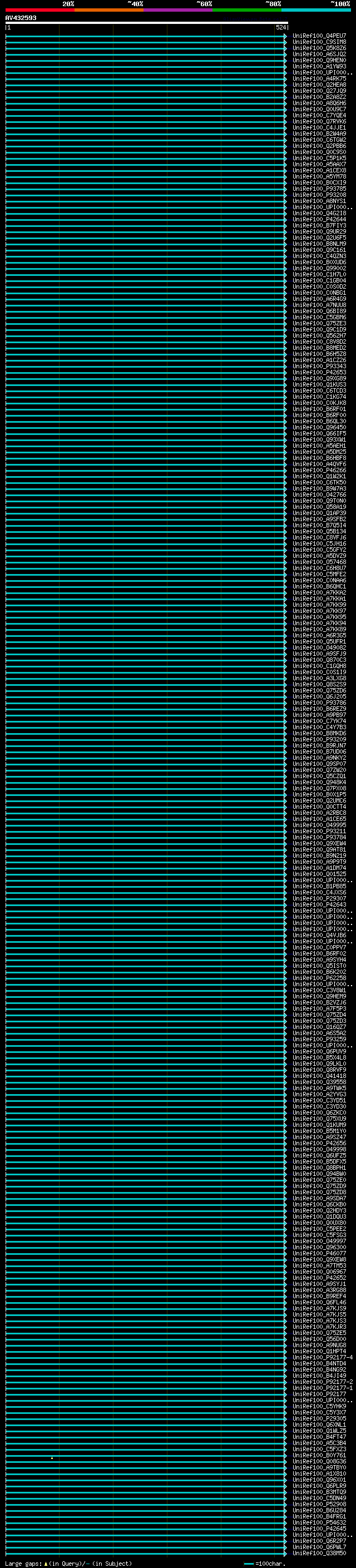Select hit label UniRef100_B7FIY3

[x=319, y=225]
